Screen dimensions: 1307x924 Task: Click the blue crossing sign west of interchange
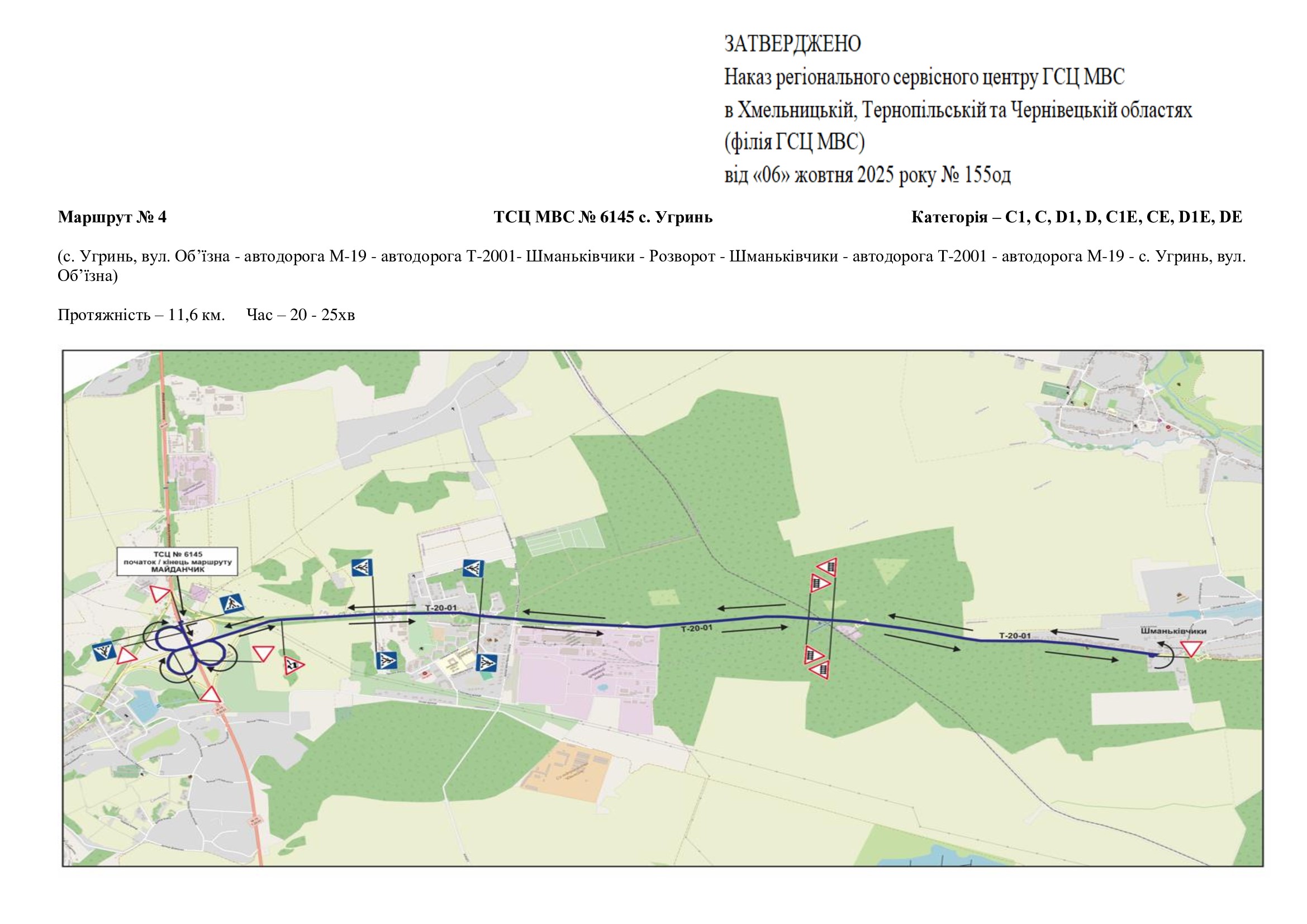[x=104, y=651]
